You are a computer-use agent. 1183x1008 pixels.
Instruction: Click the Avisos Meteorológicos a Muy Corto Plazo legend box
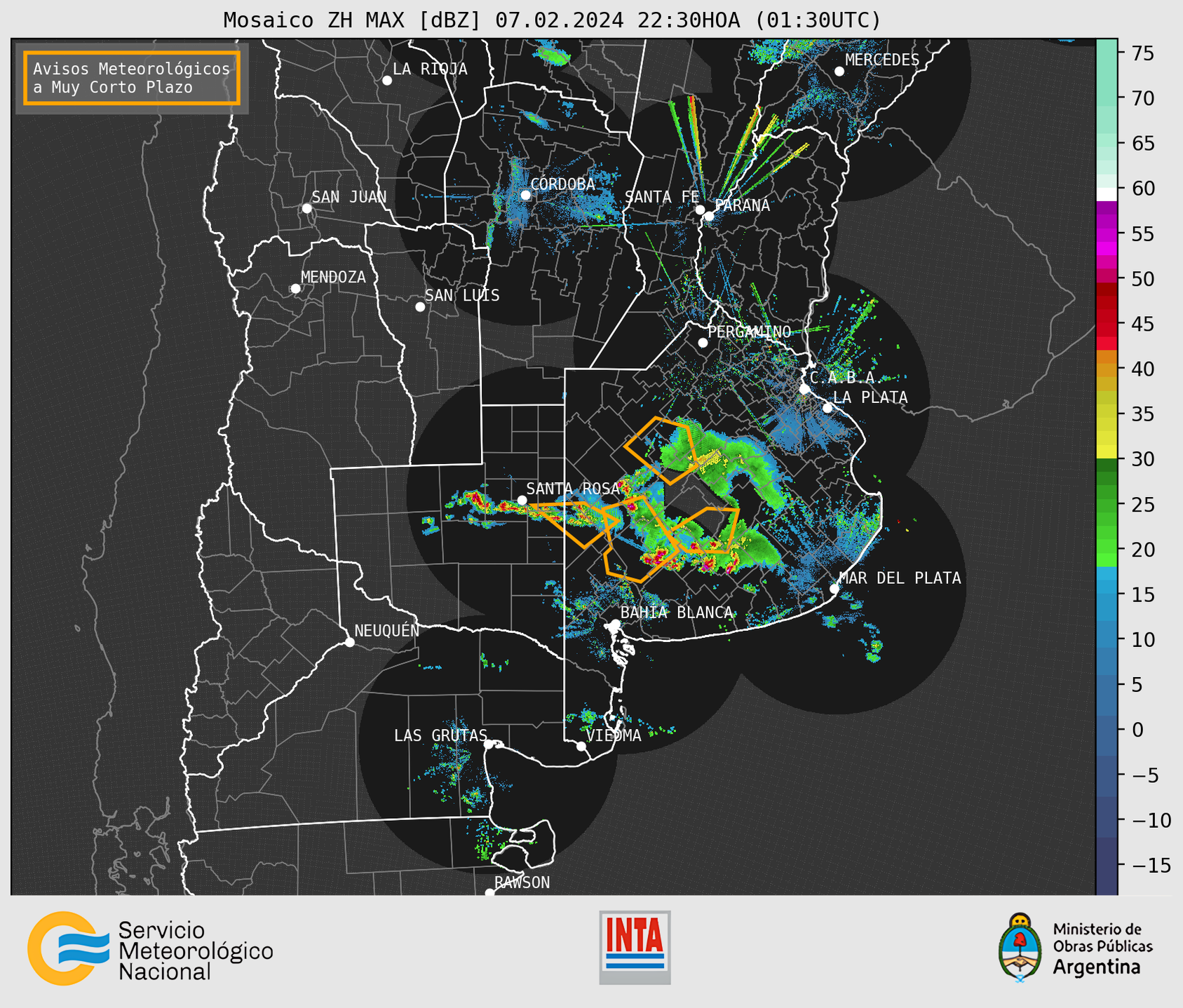click(x=132, y=78)
